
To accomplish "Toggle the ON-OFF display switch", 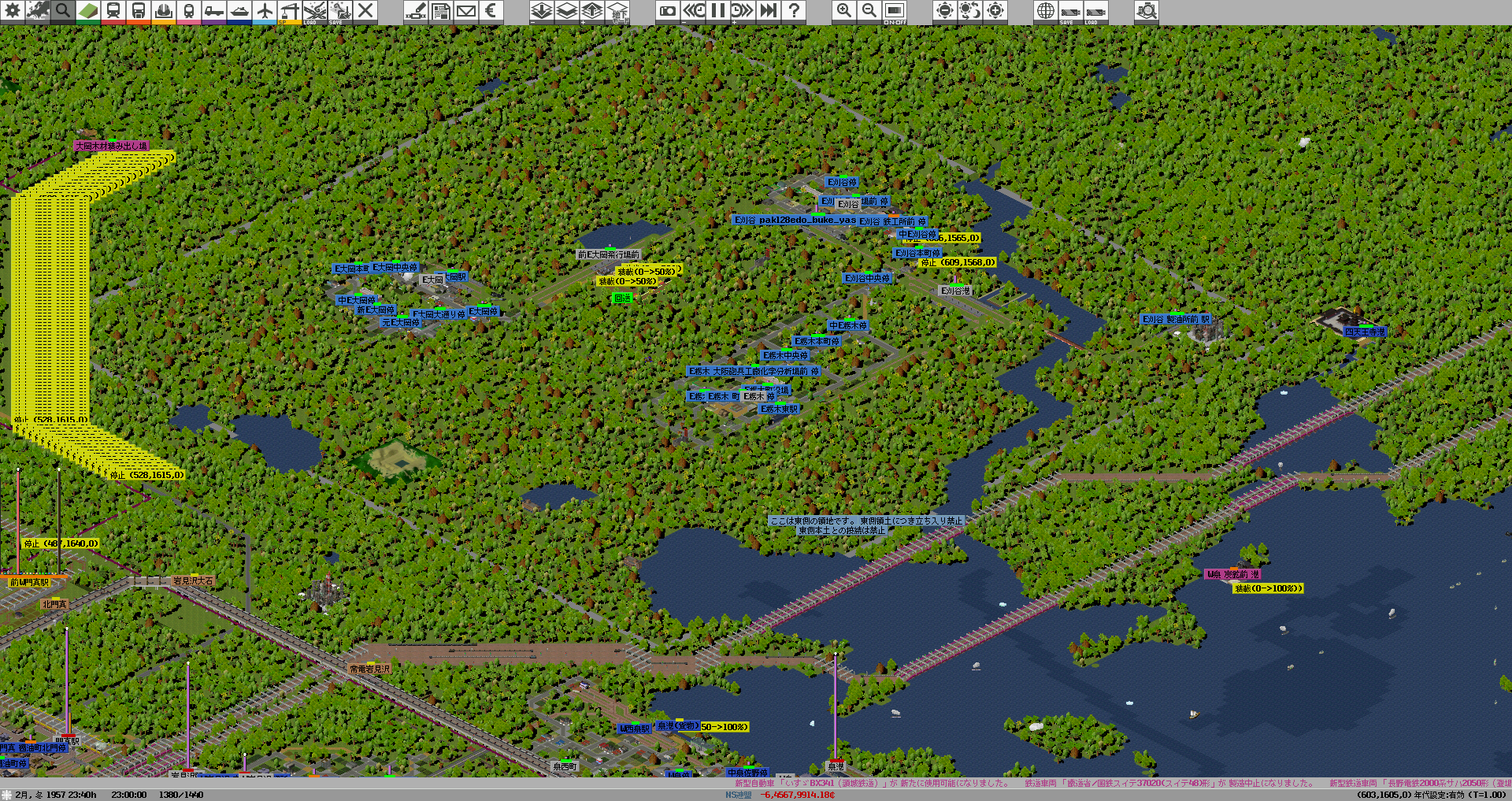I will (x=895, y=11).
